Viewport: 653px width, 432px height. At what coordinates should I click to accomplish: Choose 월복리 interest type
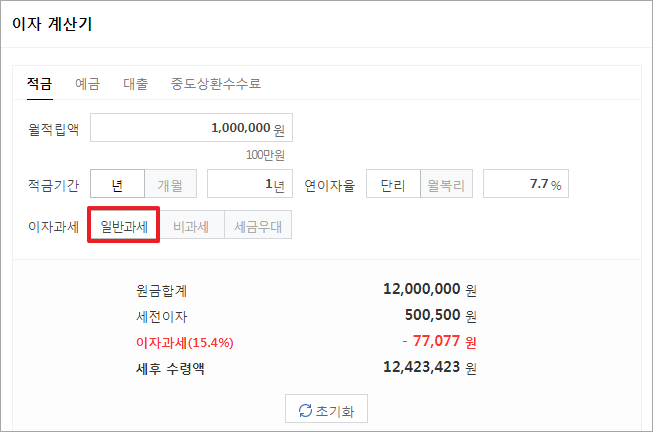point(446,184)
